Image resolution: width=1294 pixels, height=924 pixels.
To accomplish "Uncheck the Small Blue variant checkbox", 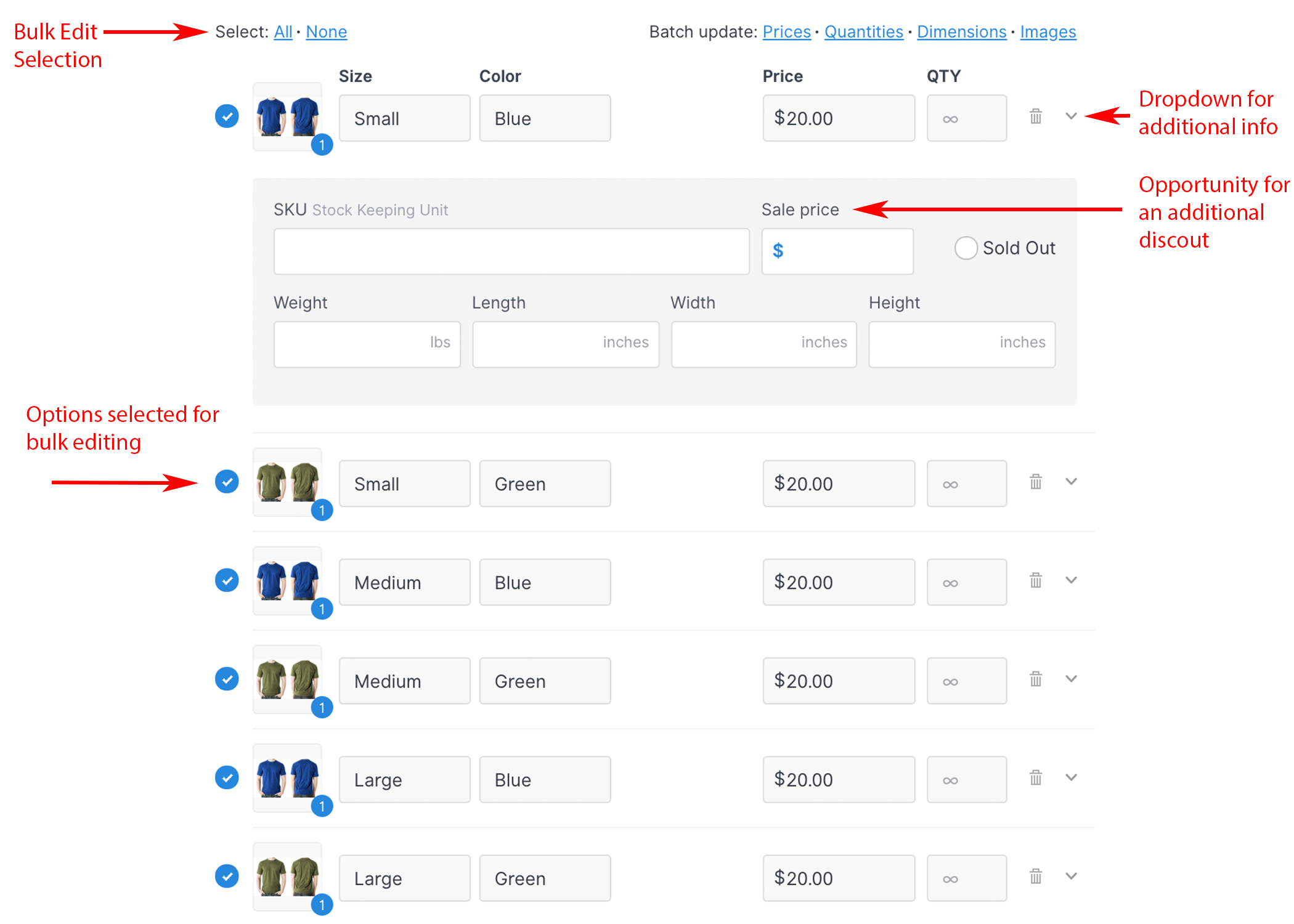I will click(227, 116).
